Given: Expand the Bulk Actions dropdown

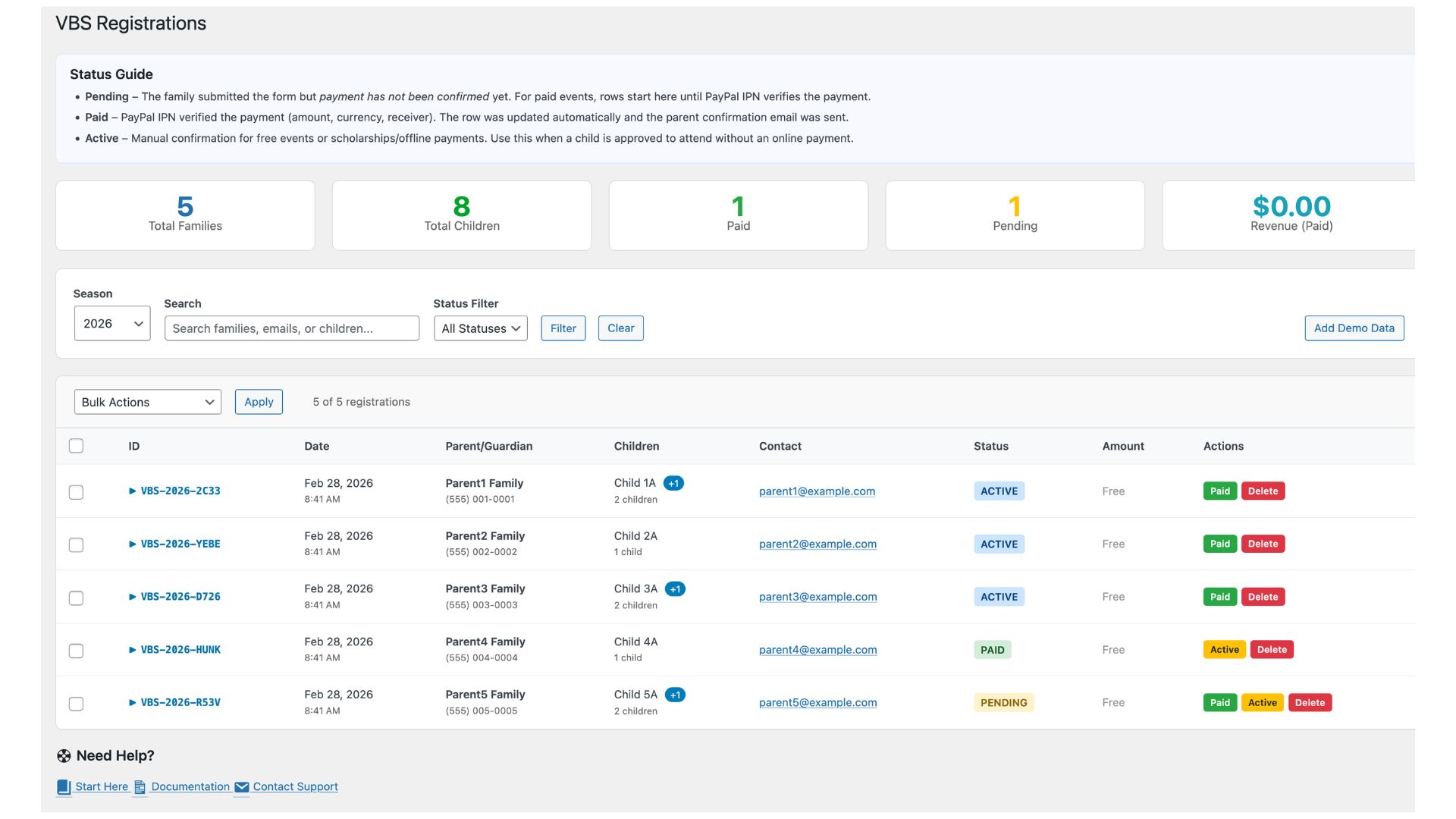Looking at the screenshot, I should (147, 402).
